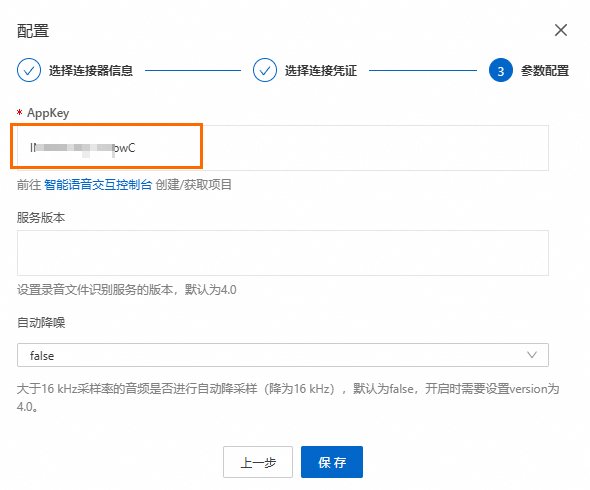Click the 默认为4.0 hint text below 服务版本
Viewport: 590px width, 490px height.
click(210, 290)
